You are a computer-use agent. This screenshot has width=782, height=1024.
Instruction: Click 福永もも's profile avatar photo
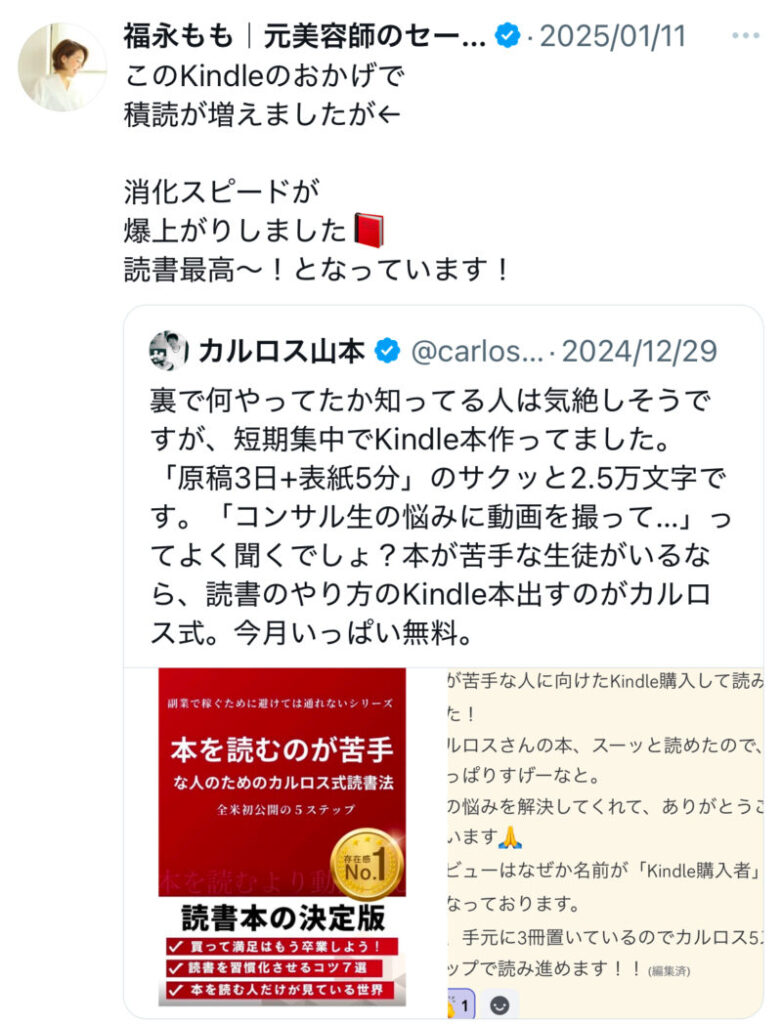tap(62, 67)
